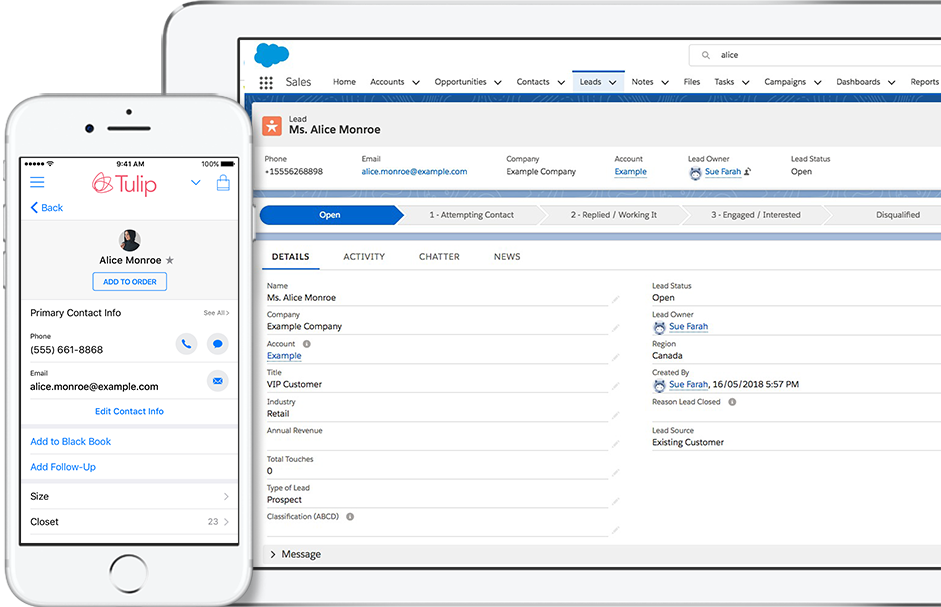Click Sue Farah avatar in Lead Owner detail
Image resolution: width=941 pixels, height=607 pixels.
(x=659, y=327)
